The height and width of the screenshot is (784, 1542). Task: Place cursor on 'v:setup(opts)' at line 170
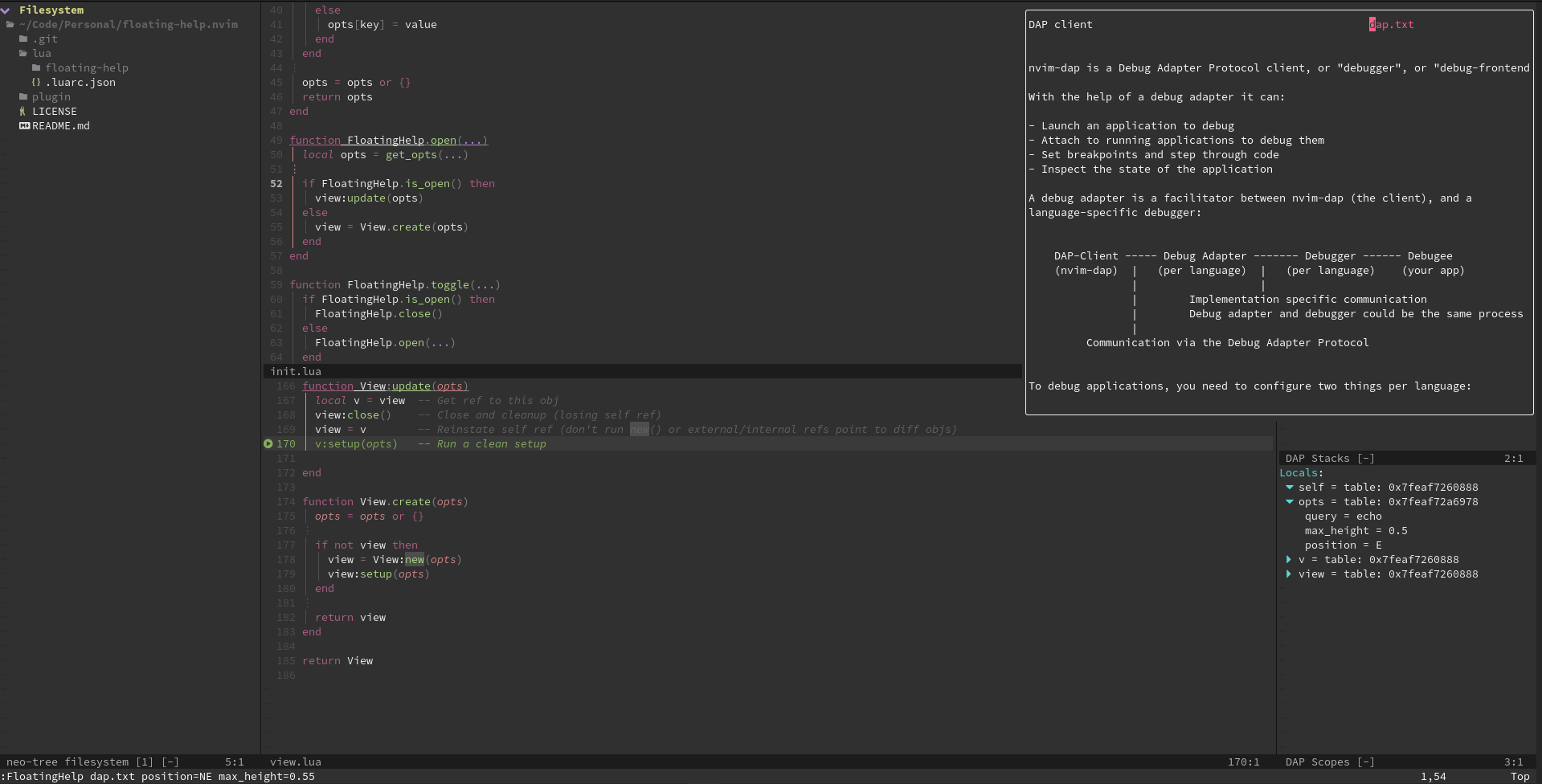(x=356, y=443)
